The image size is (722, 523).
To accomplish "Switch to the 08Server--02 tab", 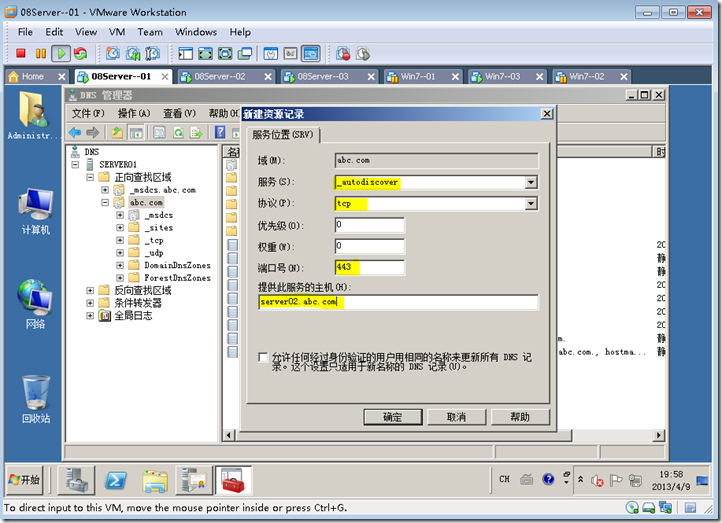I will [226, 76].
